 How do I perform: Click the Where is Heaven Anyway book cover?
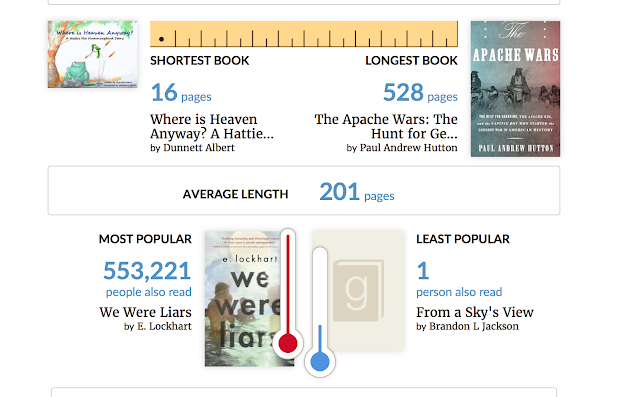pyautogui.click(x=93, y=54)
